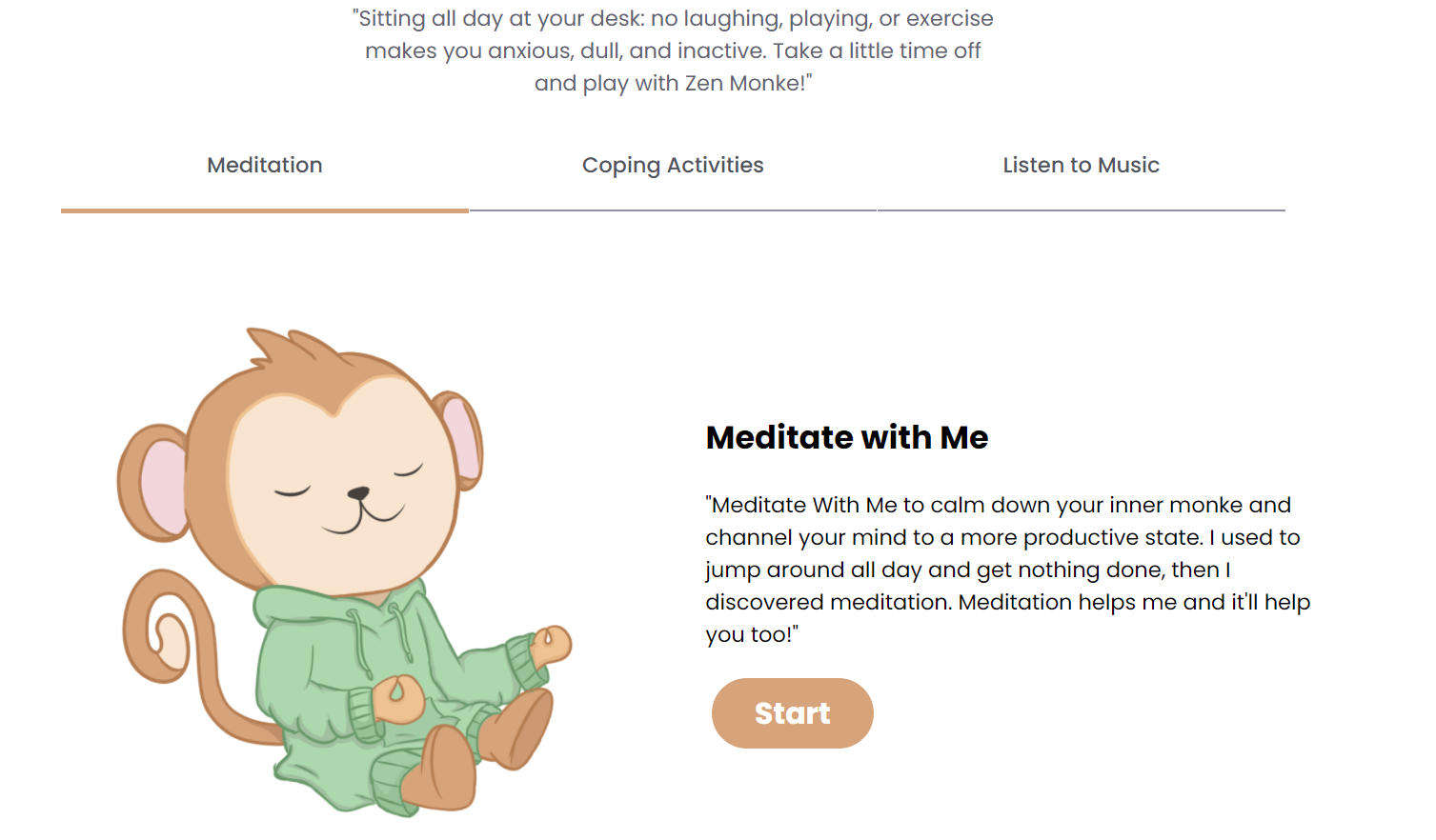Image resolution: width=1436 pixels, height=840 pixels.
Task: Click the gray line under Listen to Music
Action: [x=1081, y=210]
